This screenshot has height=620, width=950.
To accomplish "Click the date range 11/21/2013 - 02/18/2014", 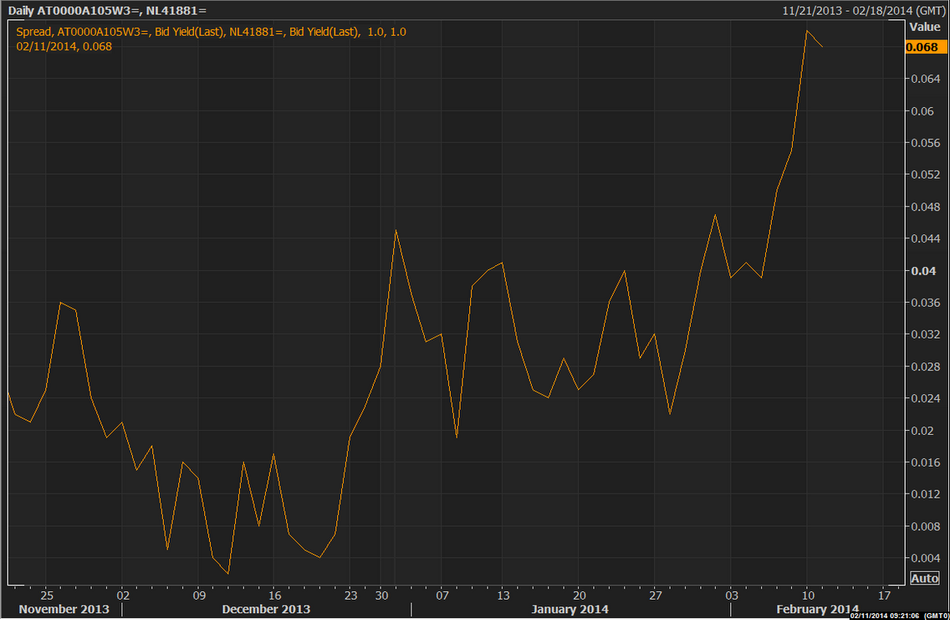I will point(862,10).
